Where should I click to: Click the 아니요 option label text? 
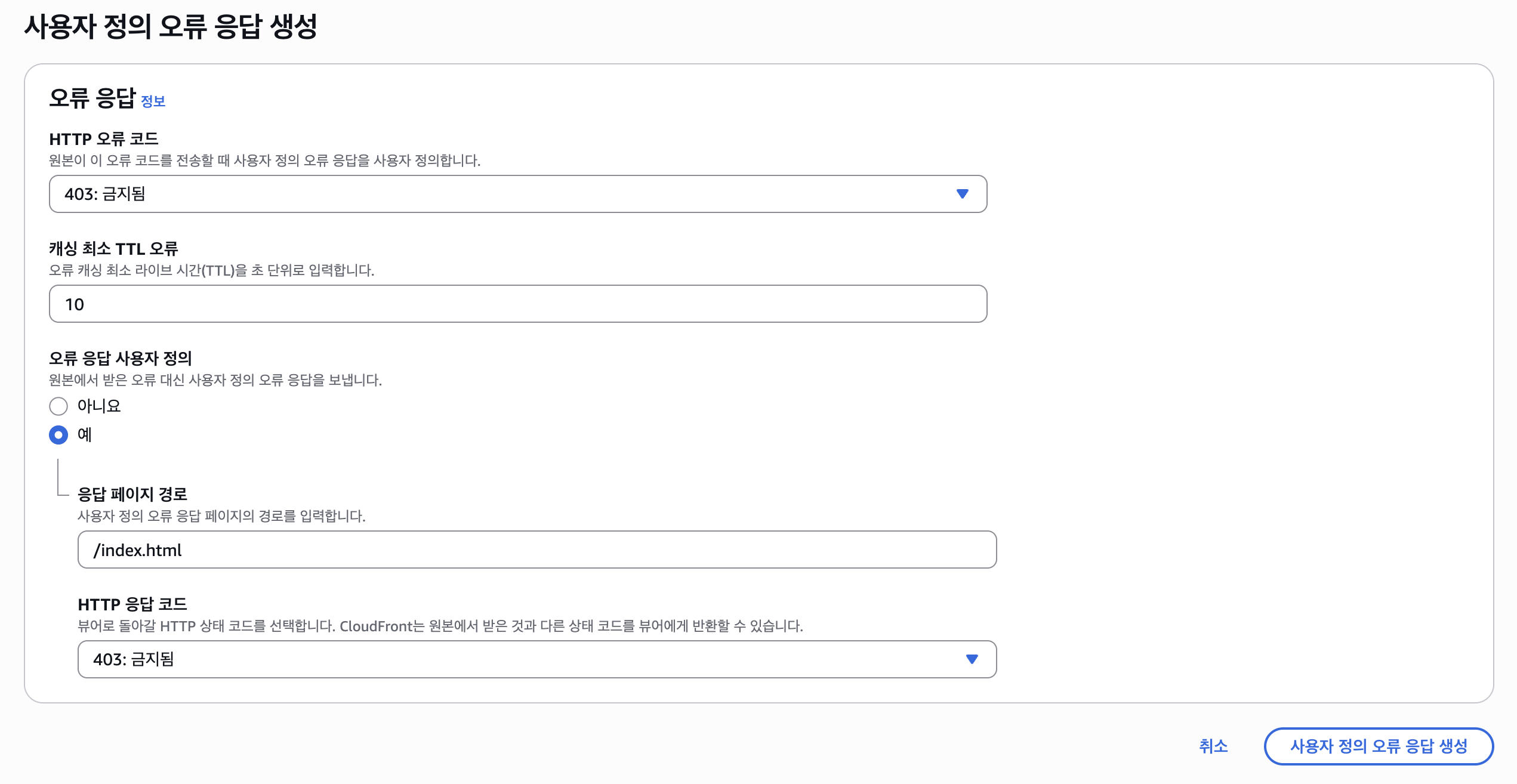click(x=99, y=406)
